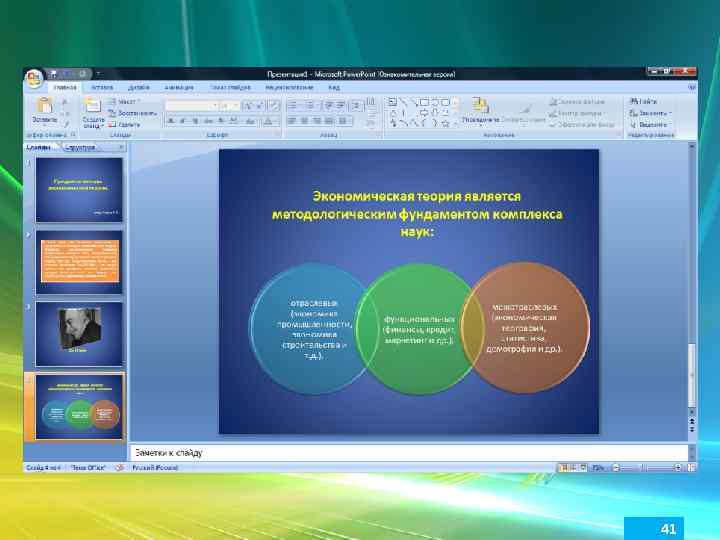Open the Change Case (Aa) dropdown
Screen dimensions: 720x540
coord(251,121)
